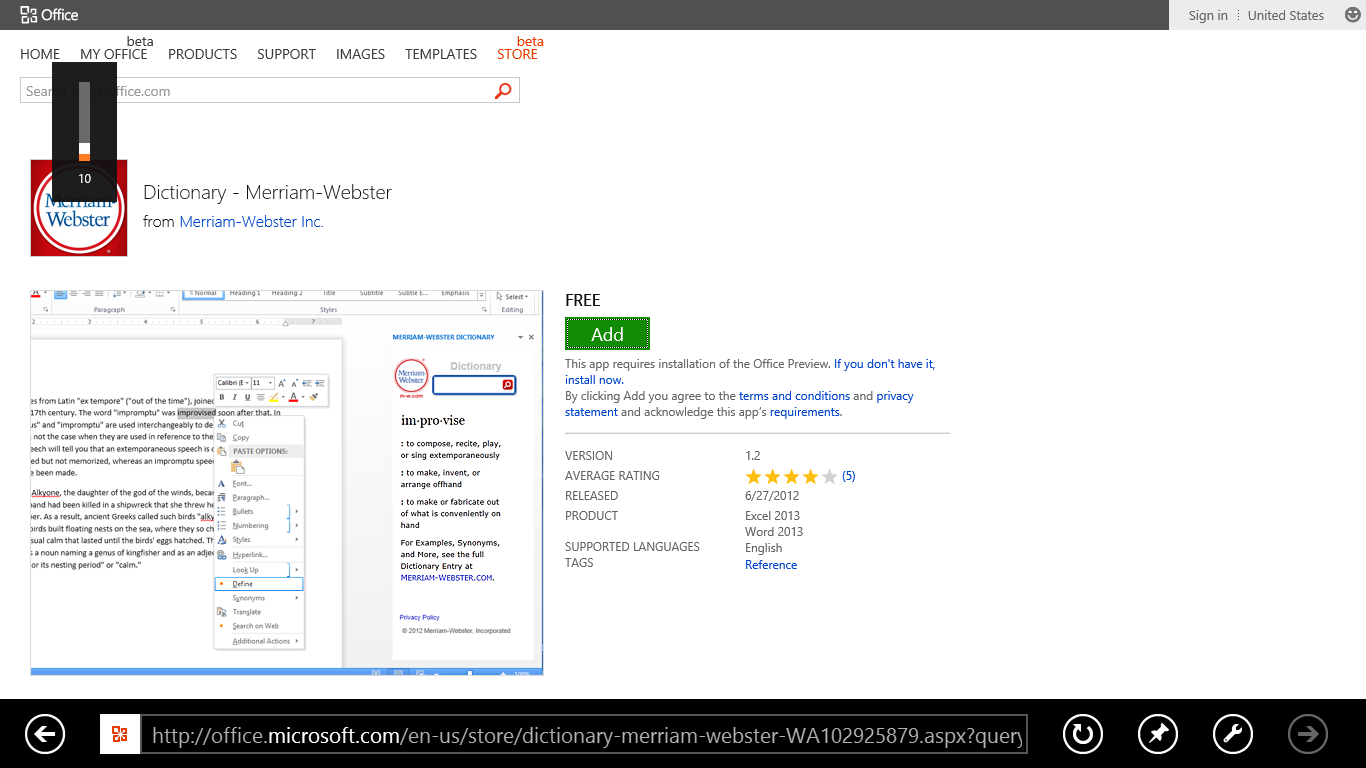This screenshot has width=1366, height=768.
Task: Pin this site using the pin icon
Action: coord(1157,735)
